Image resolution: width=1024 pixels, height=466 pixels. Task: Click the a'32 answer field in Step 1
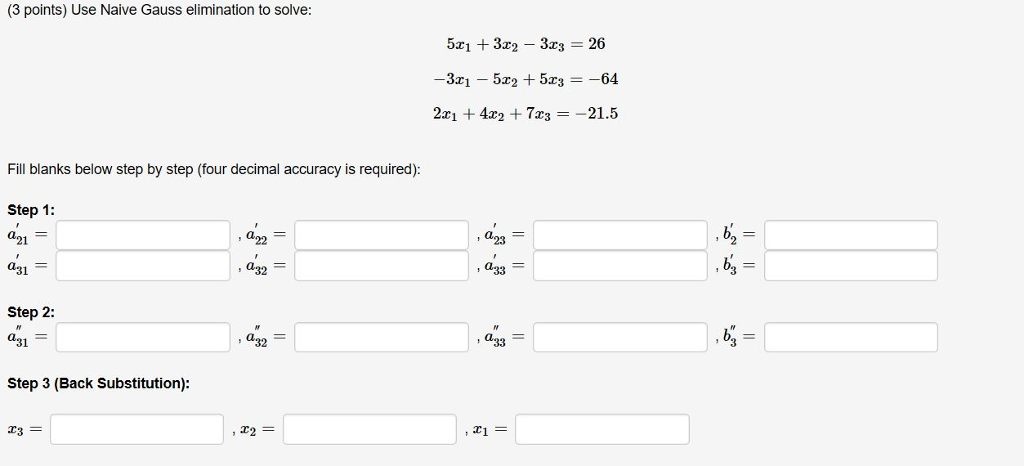pos(381,266)
